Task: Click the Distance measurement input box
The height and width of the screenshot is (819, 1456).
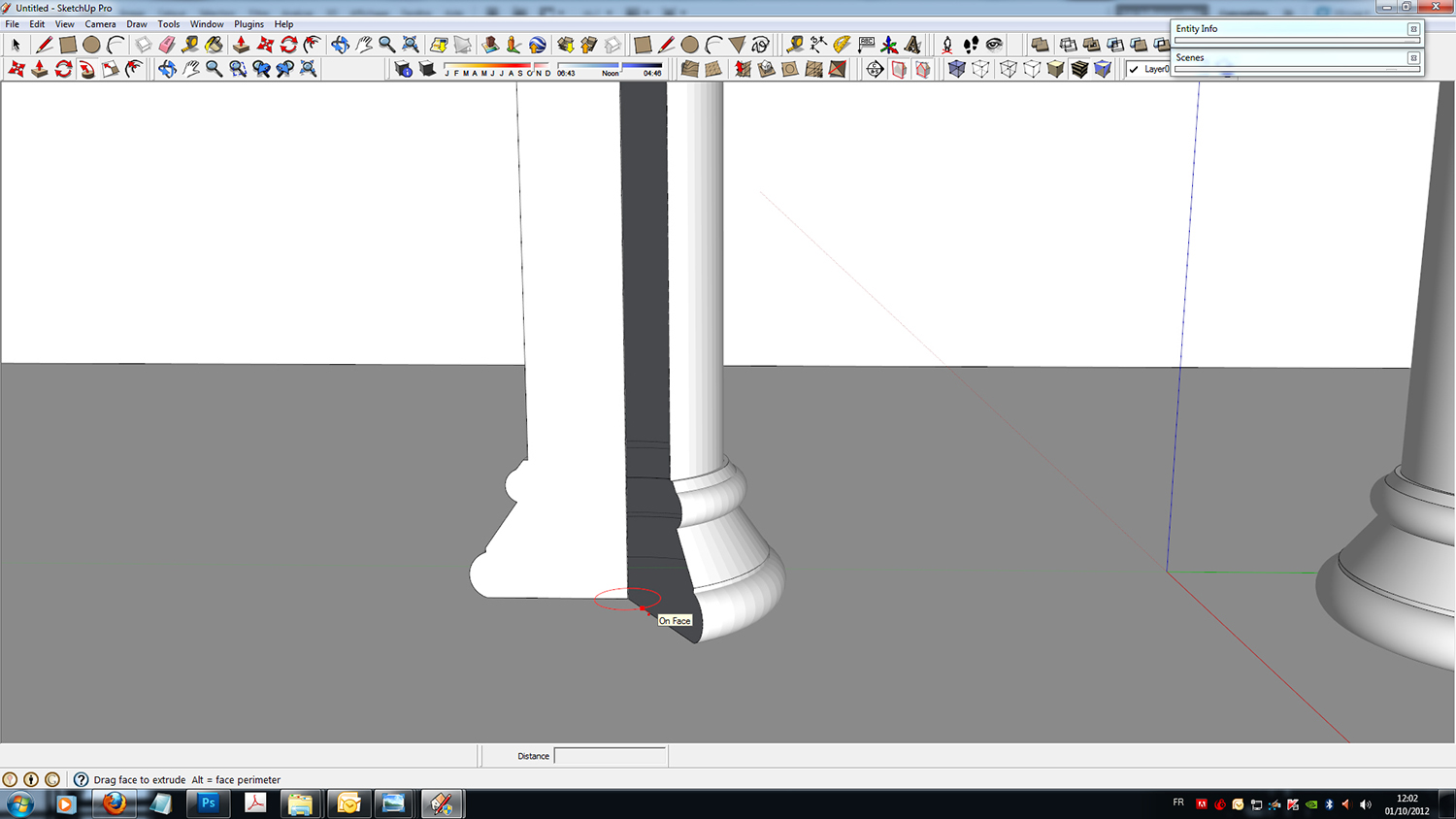Action: pos(610,756)
